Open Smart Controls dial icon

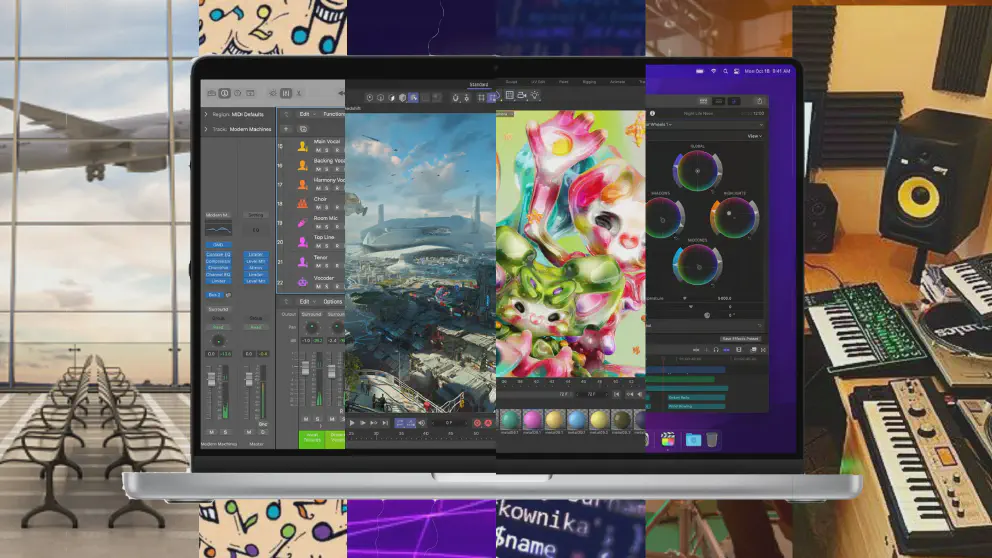click(x=273, y=93)
